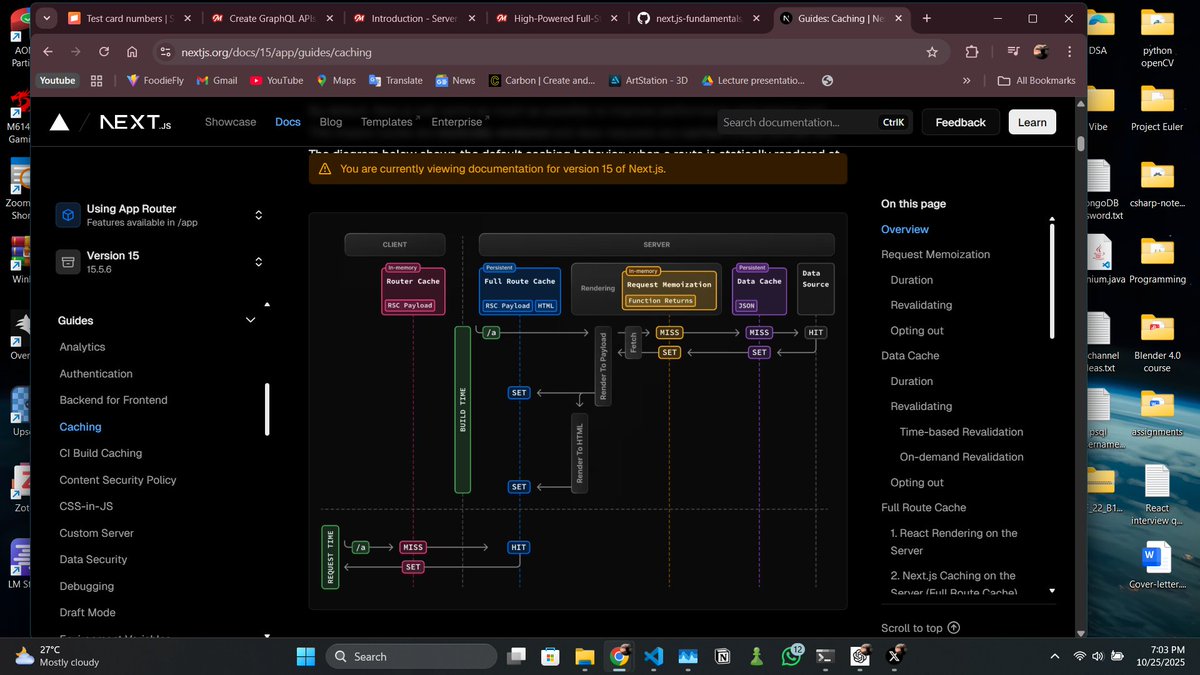Open the tab search dropdown arrow in Chrome
This screenshot has width=1200, height=675.
pos(48,18)
